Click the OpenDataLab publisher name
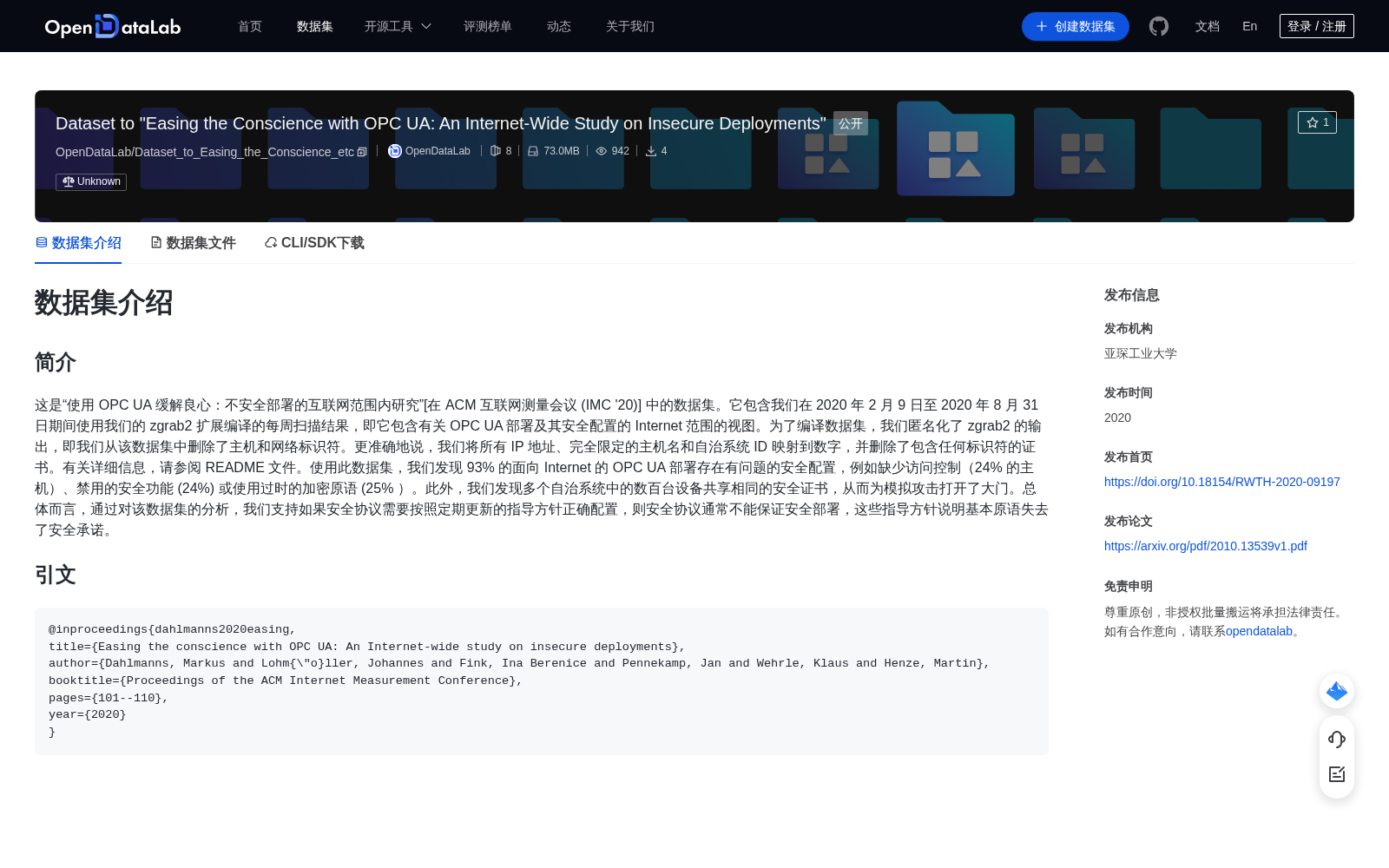1389x868 pixels. [438, 151]
